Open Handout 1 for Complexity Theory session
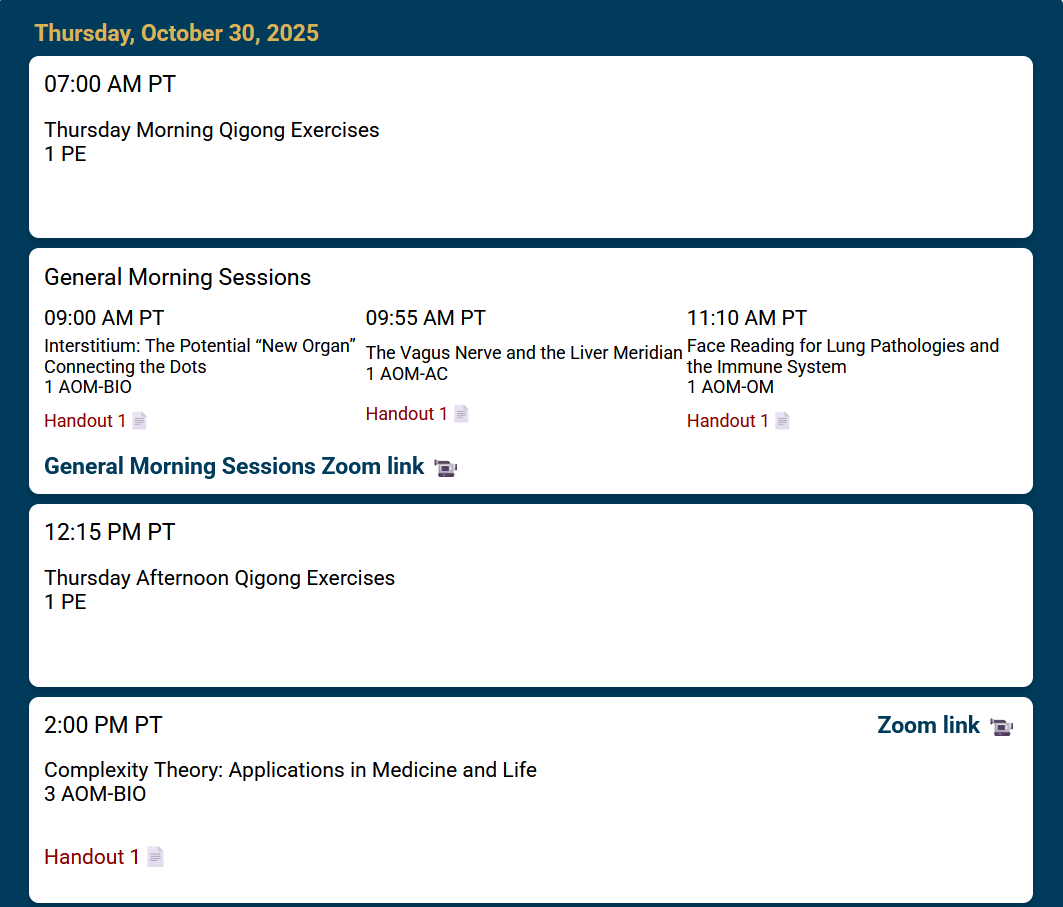 pos(91,857)
